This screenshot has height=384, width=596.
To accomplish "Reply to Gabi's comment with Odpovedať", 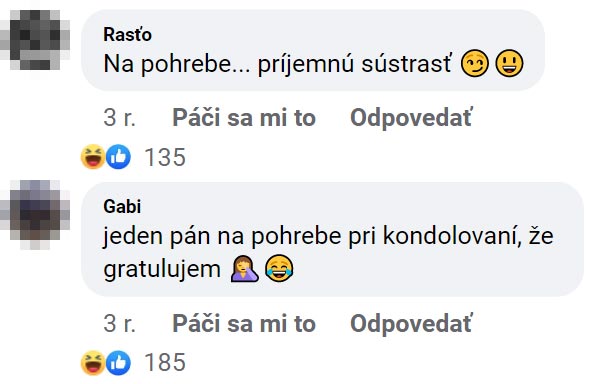I will (x=411, y=324).
